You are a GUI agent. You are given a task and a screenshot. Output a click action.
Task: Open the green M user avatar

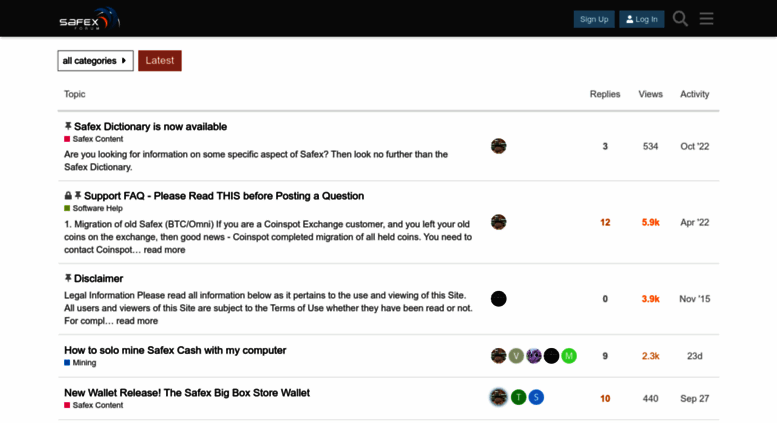click(x=569, y=356)
